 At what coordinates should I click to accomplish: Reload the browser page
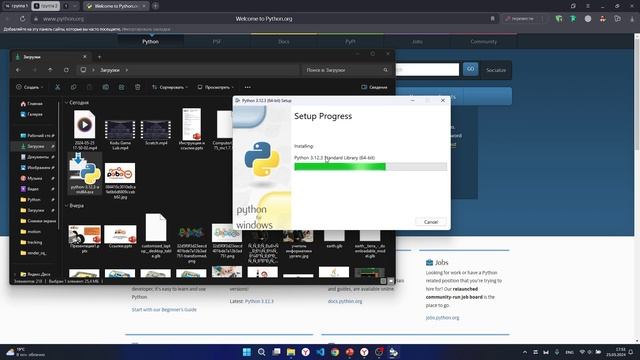point(22,19)
